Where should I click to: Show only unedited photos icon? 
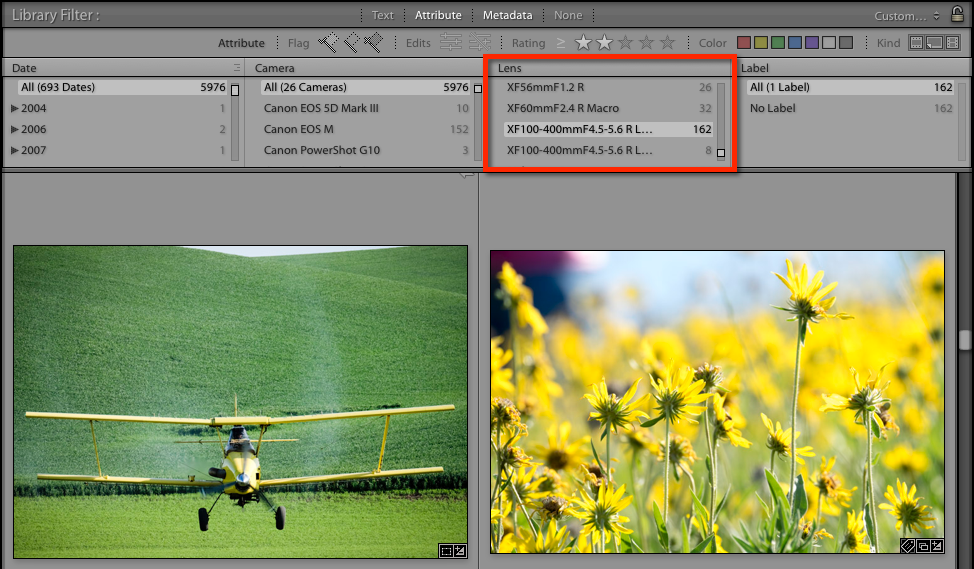480,42
